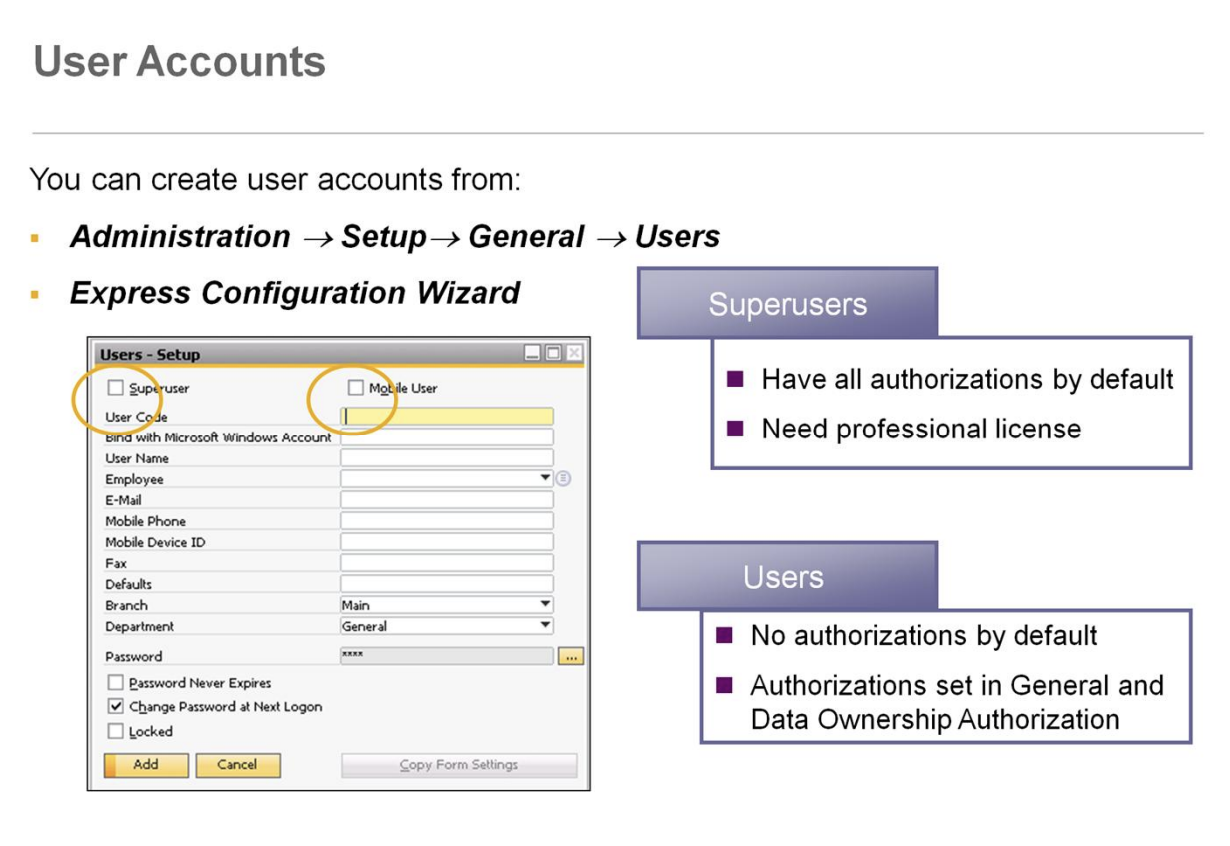Image resolution: width=1230 pixels, height=846 pixels.
Task: Uncheck Change Password at Next Logon
Action: pos(115,705)
